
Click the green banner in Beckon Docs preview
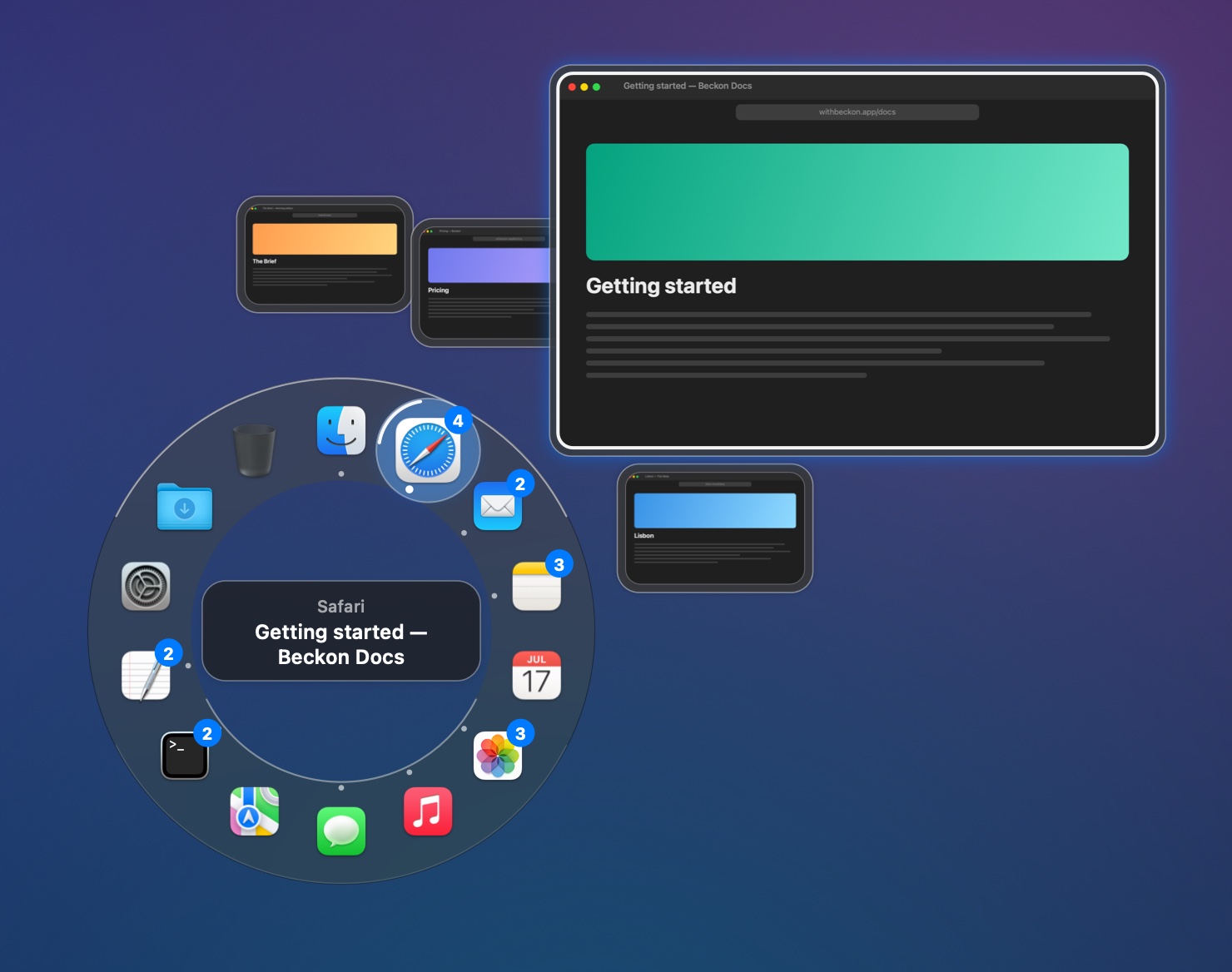tap(857, 202)
